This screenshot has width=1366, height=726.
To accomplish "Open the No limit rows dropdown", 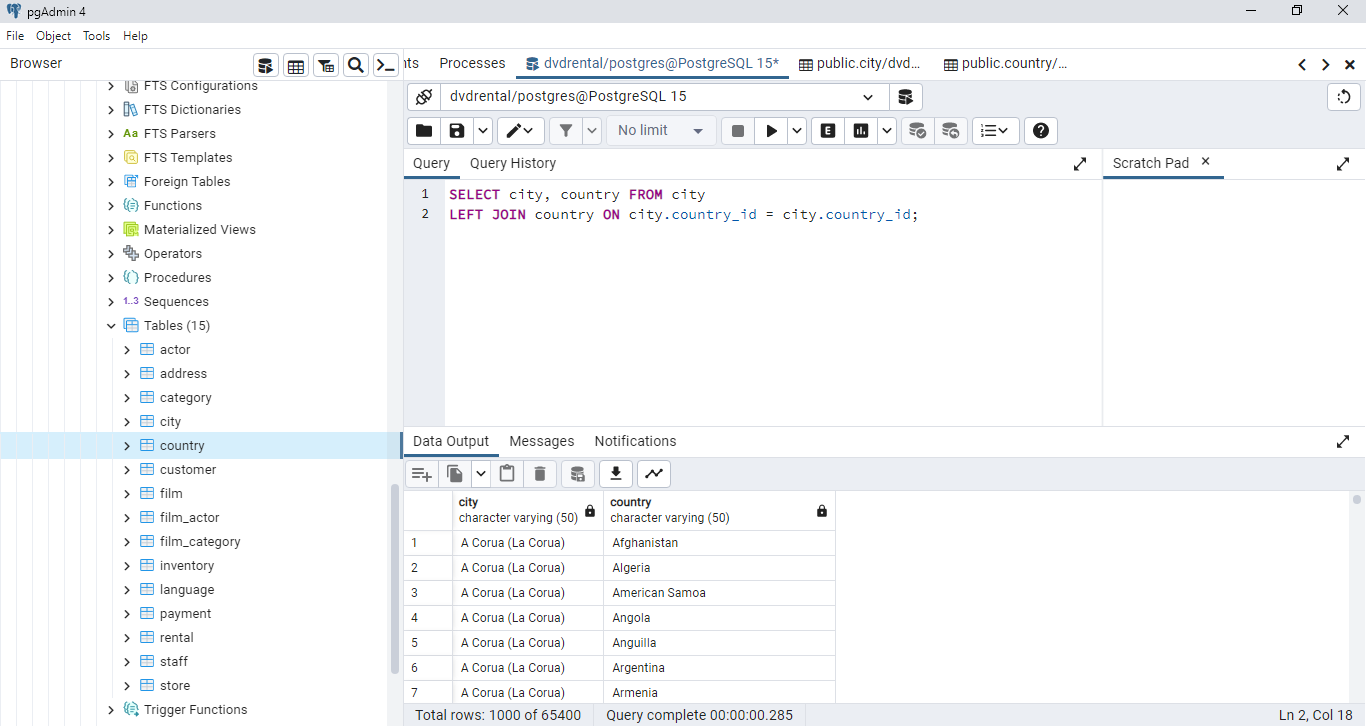I will pyautogui.click(x=661, y=131).
